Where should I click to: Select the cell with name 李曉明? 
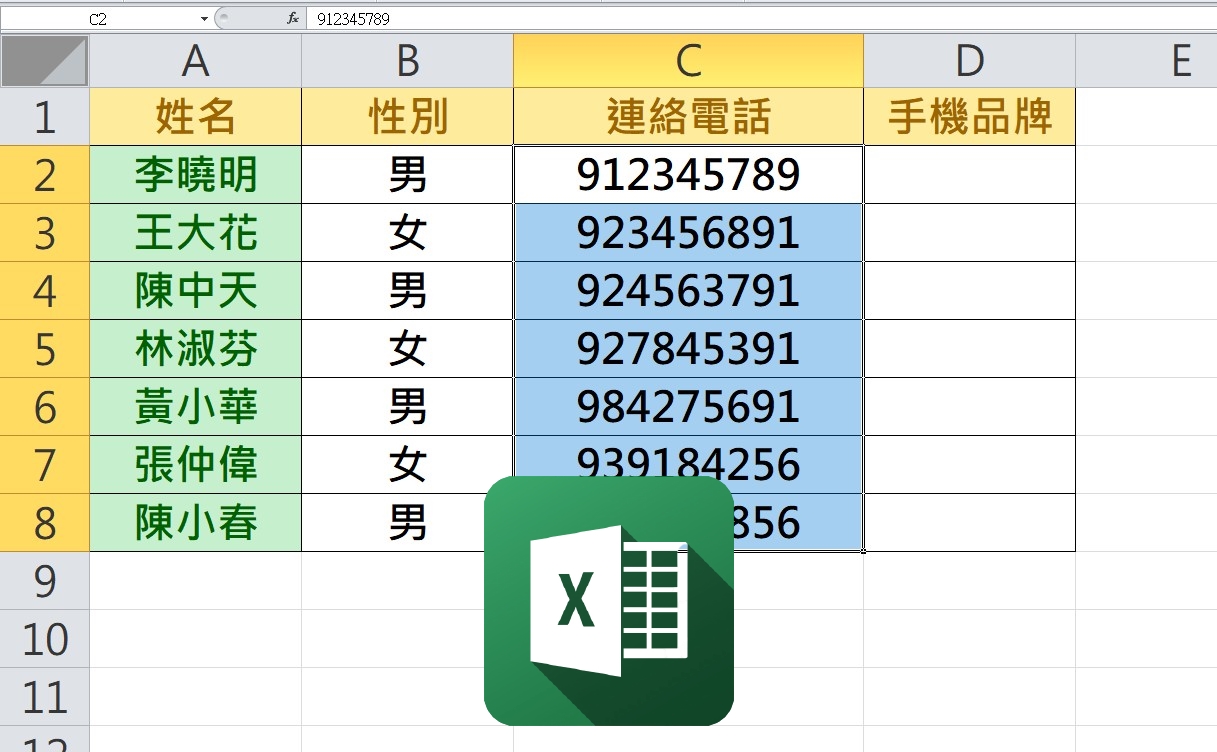[x=196, y=175]
